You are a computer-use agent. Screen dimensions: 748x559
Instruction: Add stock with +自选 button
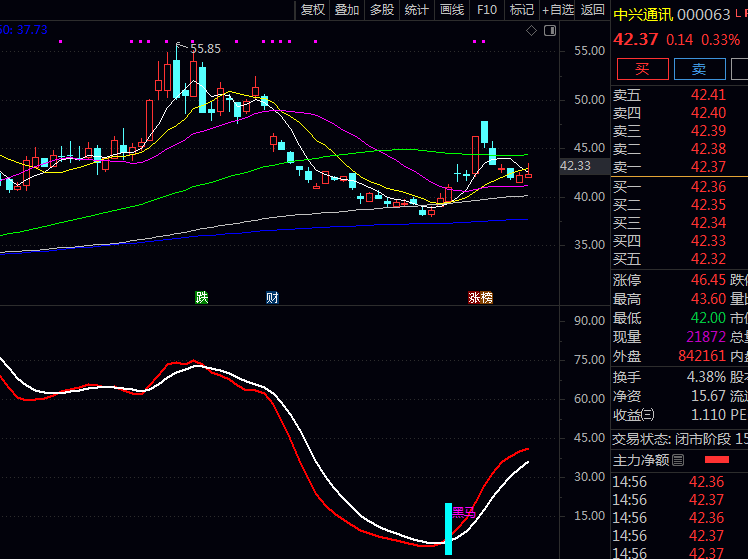(x=558, y=10)
